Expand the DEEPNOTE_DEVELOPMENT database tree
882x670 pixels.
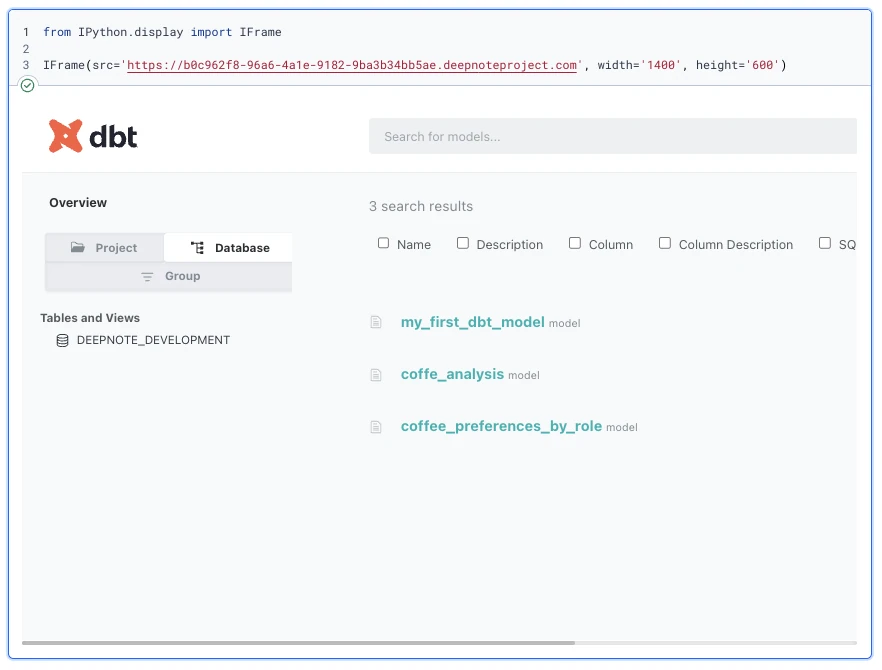[x=153, y=340]
